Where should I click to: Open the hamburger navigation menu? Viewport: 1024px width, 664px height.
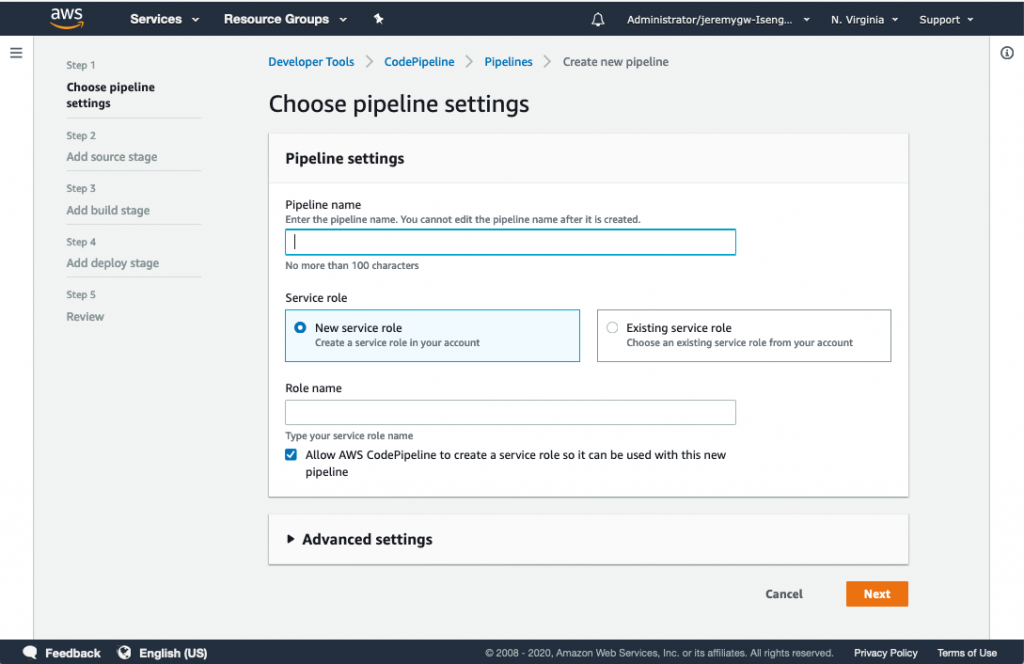point(16,53)
